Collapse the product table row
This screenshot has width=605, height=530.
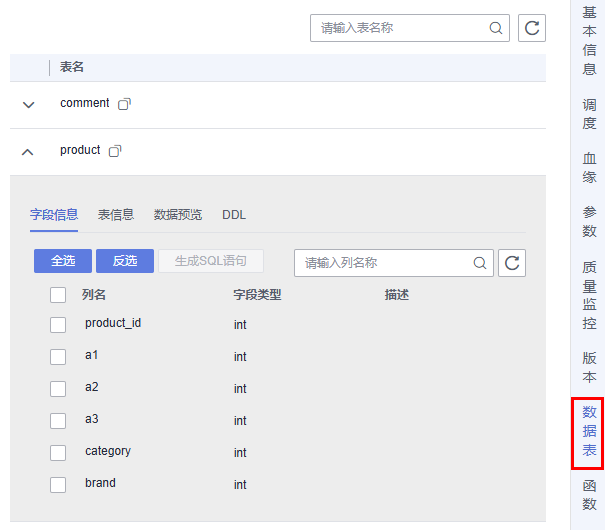point(28,152)
